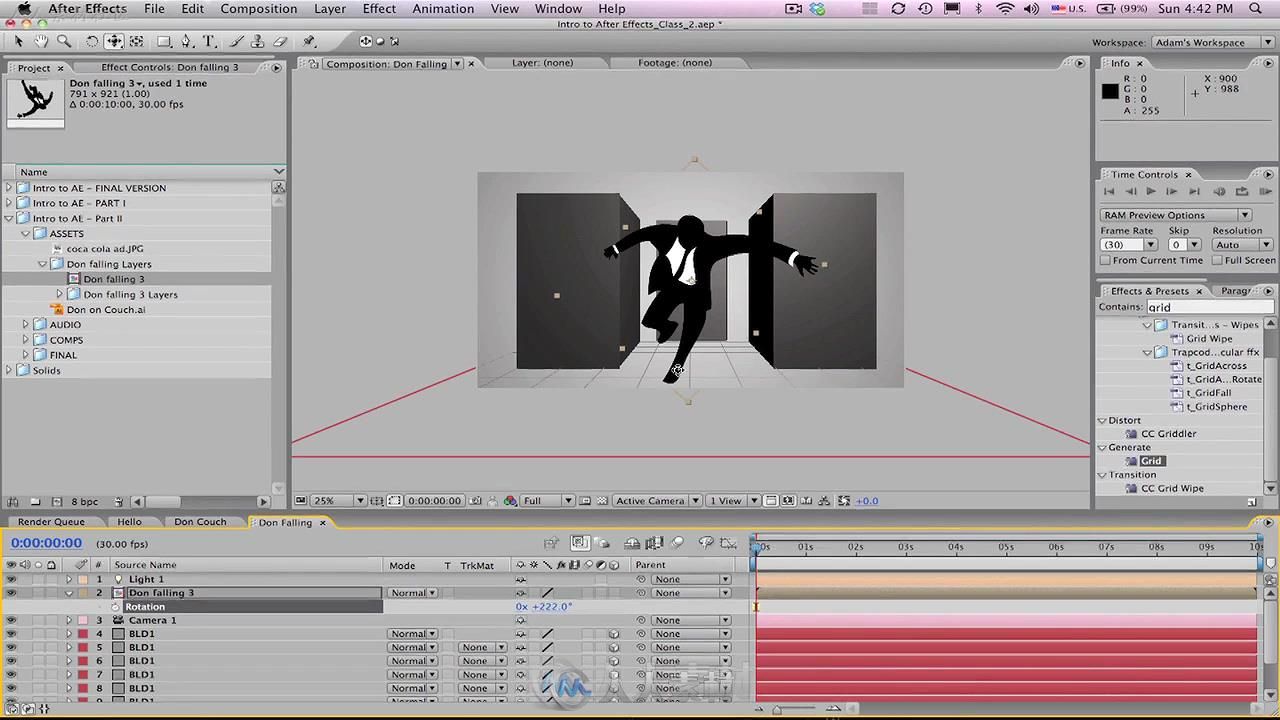1280x720 pixels.
Task: Enable From Current Time checkbox
Action: pos(1106,260)
